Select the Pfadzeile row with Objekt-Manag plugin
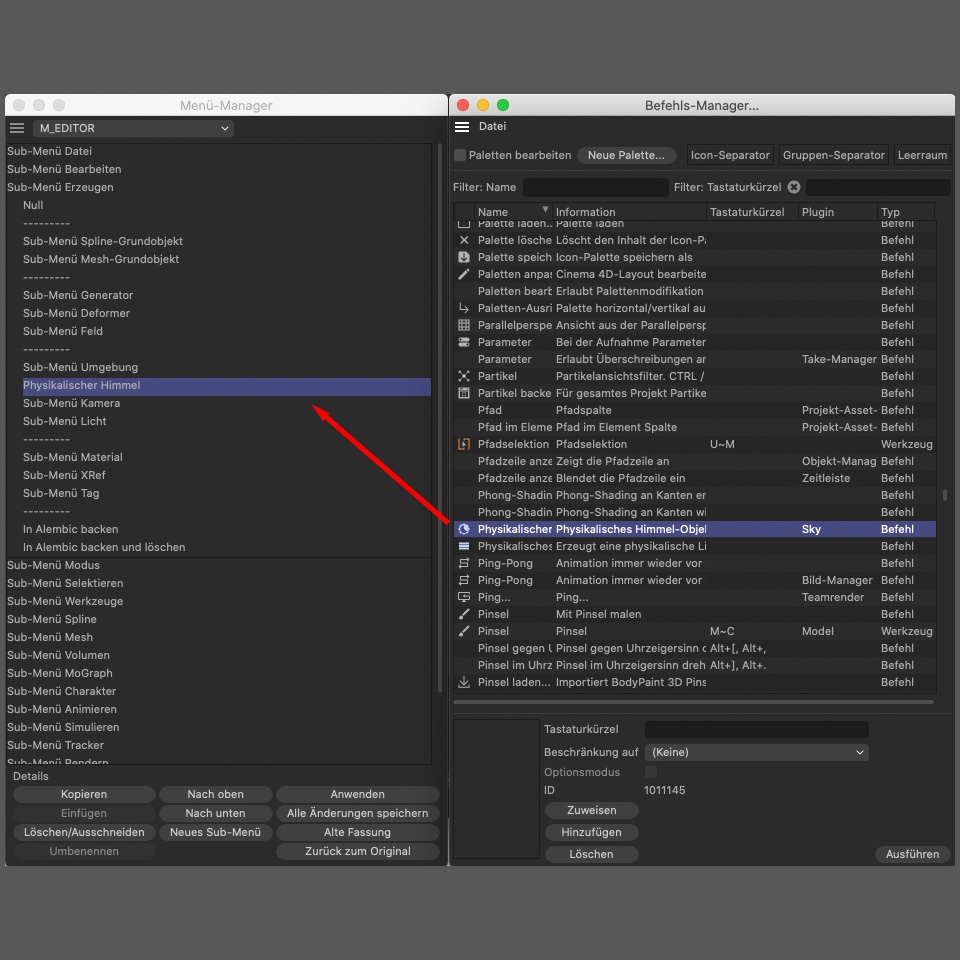The image size is (960, 960). tap(695, 461)
